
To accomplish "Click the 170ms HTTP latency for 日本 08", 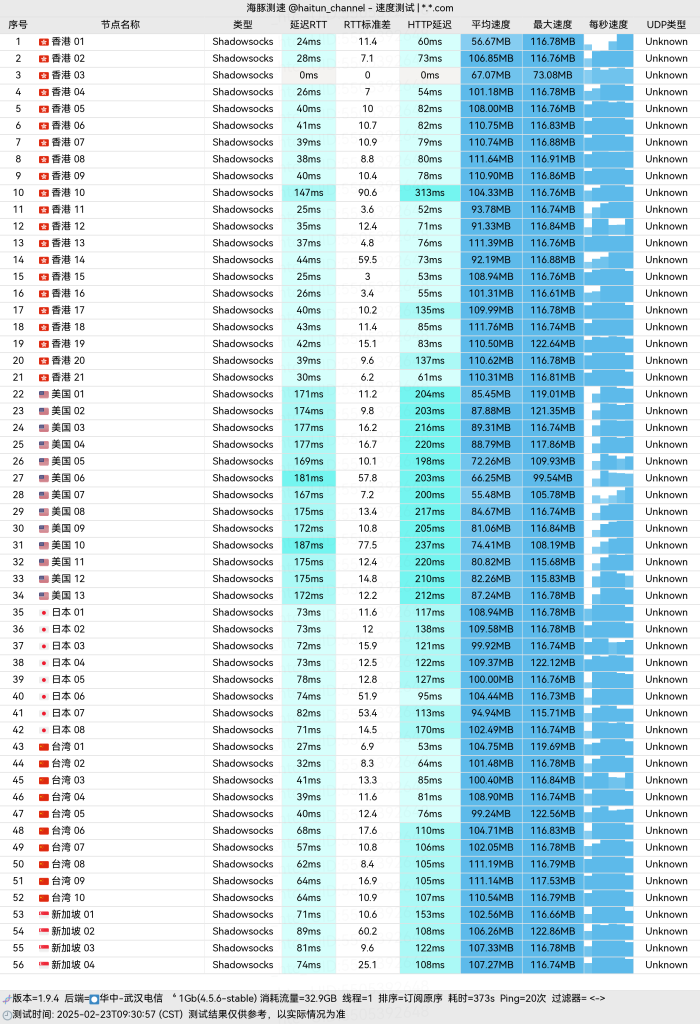I will tap(430, 730).
